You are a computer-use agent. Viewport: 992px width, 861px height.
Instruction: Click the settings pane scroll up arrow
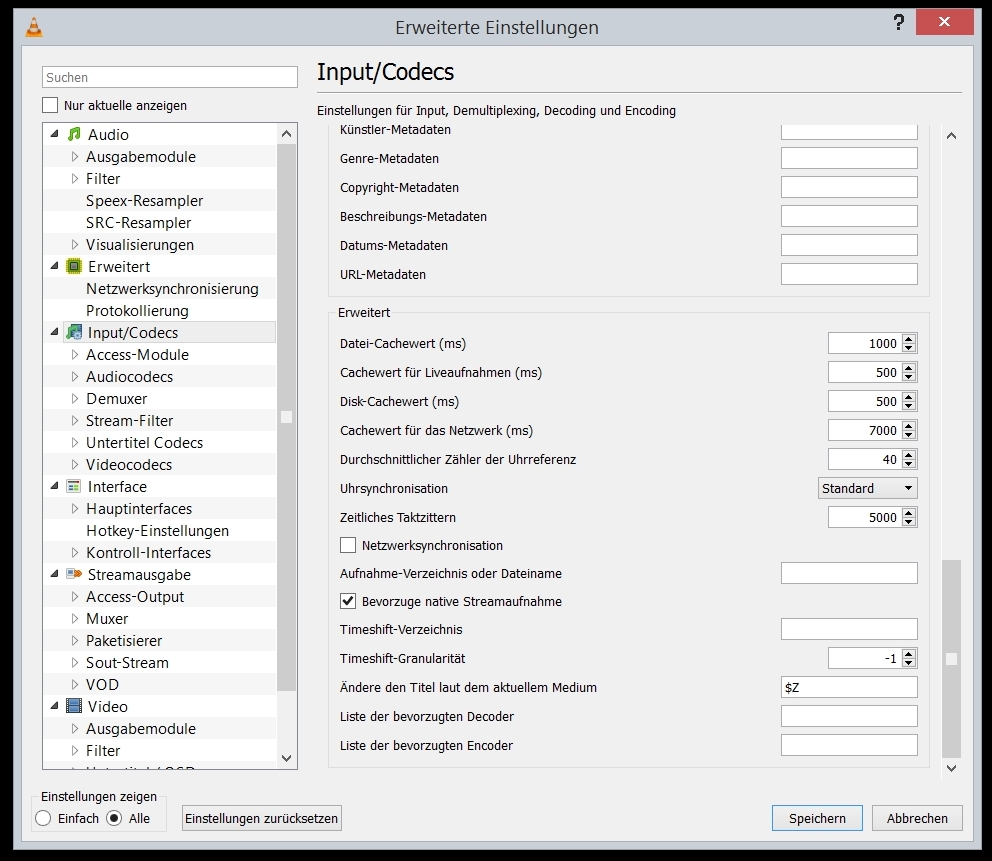pos(951,135)
